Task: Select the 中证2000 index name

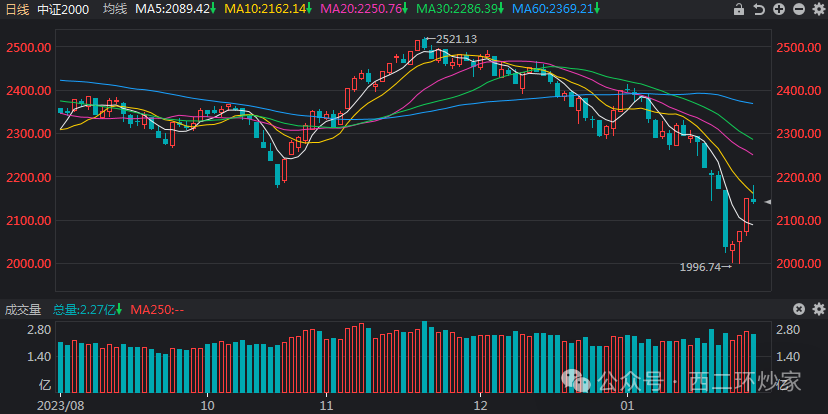Action: [66, 9]
